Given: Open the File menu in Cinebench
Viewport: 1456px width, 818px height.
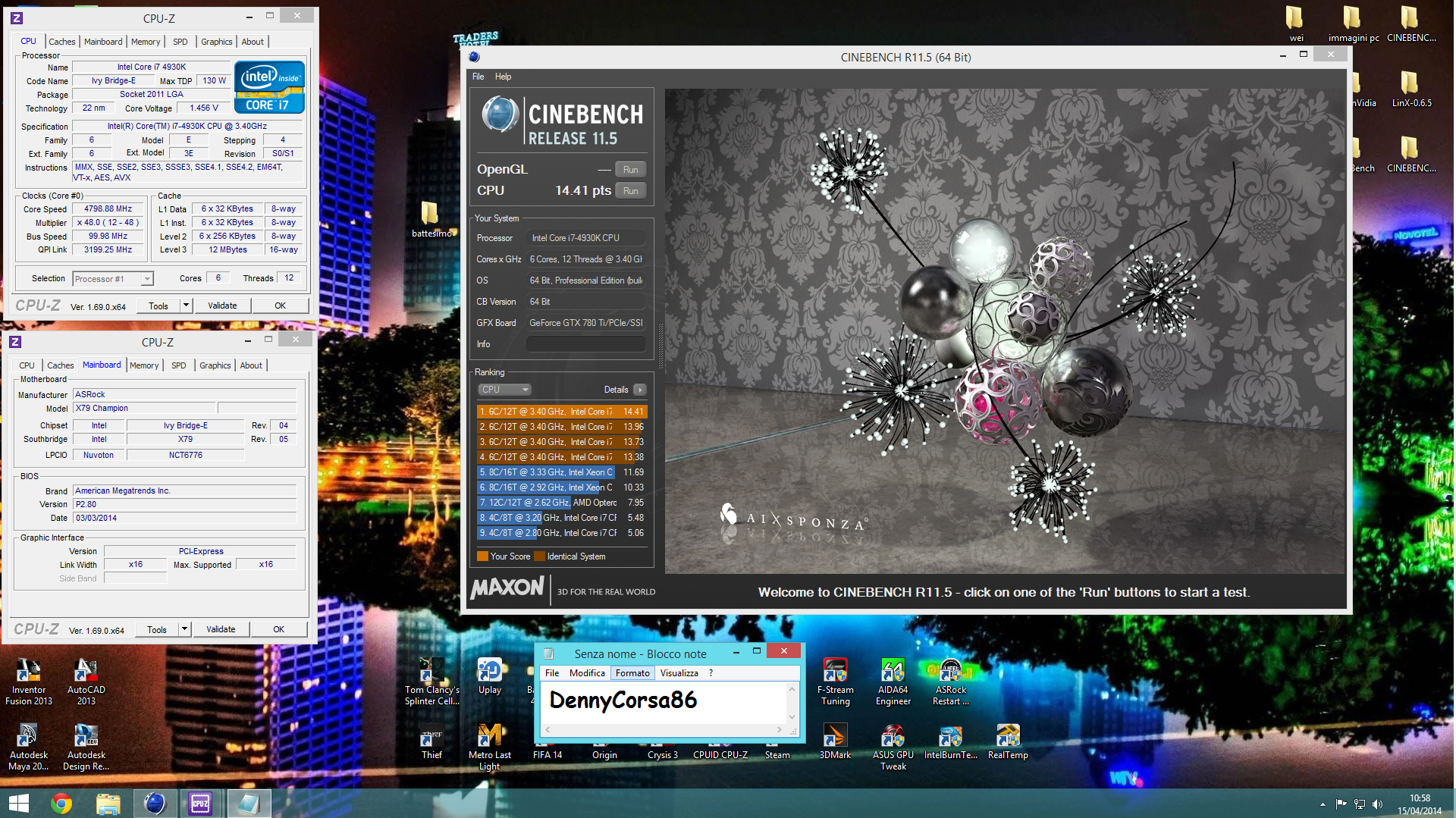Looking at the screenshot, I should point(478,77).
